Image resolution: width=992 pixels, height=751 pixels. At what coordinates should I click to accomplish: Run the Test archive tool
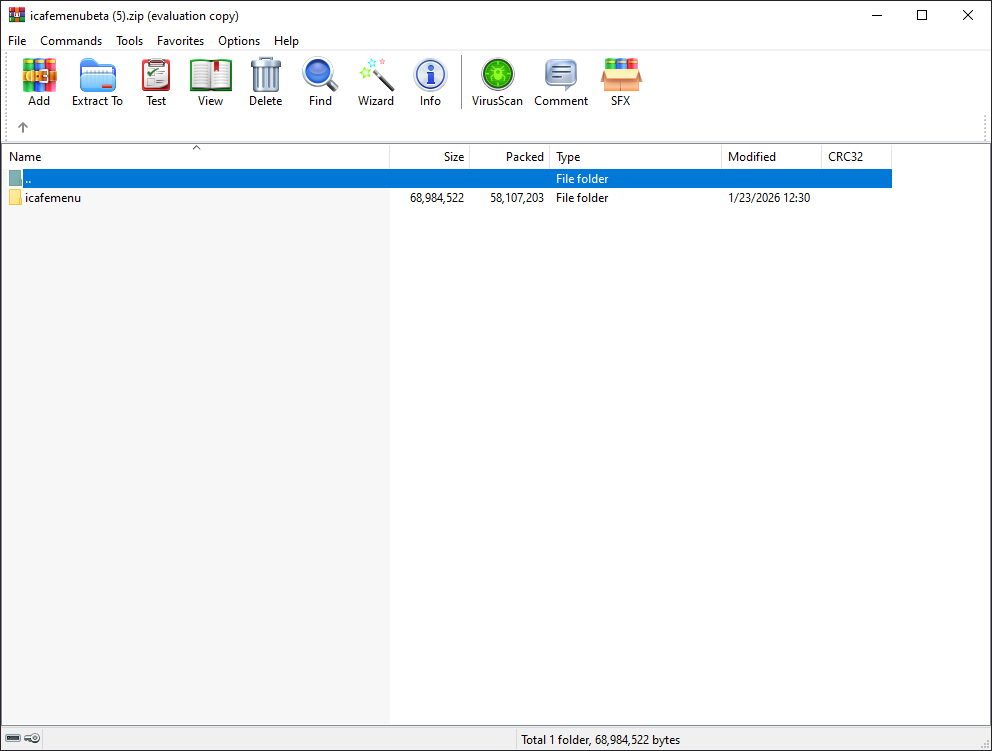coord(156,82)
